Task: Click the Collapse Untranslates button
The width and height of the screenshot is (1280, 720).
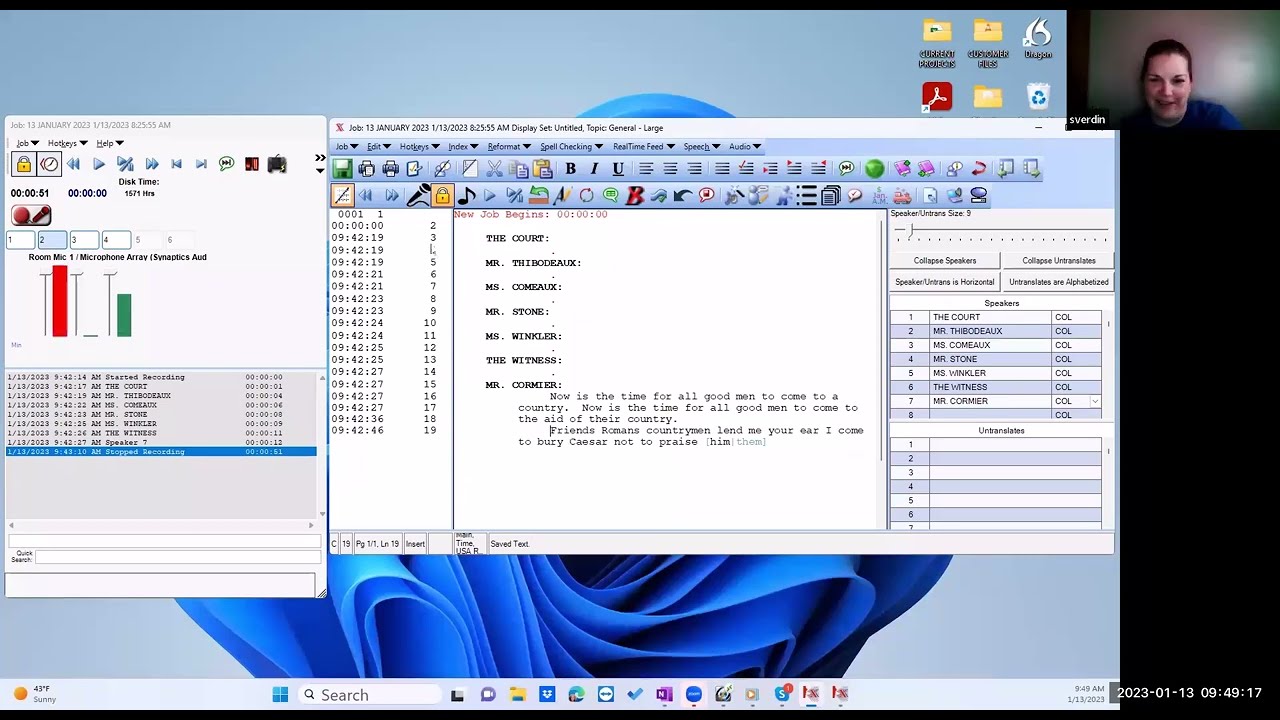Action: click(1059, 261)
